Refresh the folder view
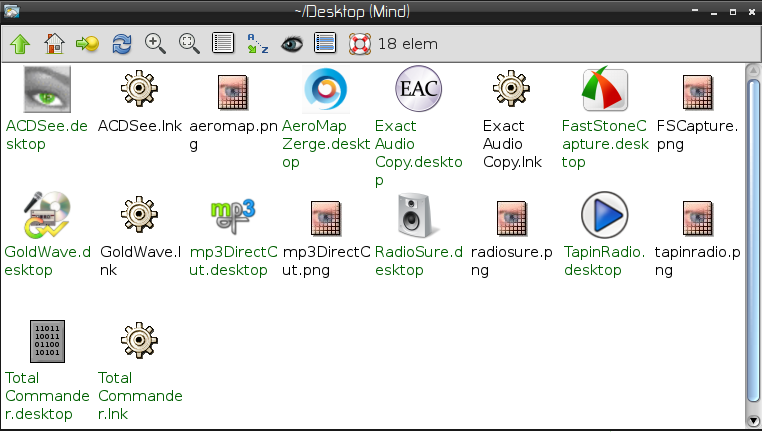Image resolution: width=762 pixels, height=432 pixels. coord(121,44)
